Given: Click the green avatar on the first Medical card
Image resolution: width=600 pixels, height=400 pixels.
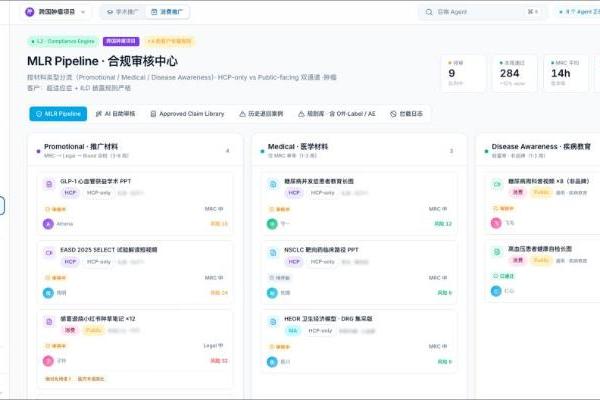Looking at the screenshot, I should [x=272, y=224].
